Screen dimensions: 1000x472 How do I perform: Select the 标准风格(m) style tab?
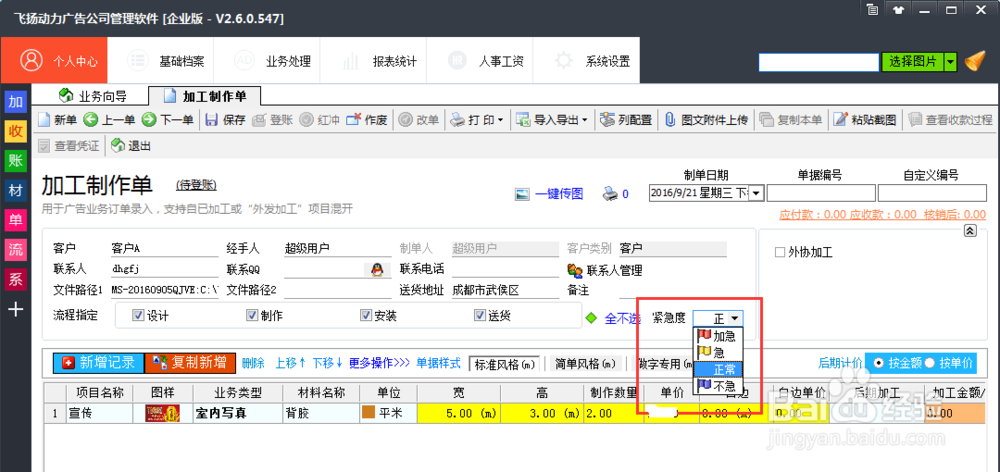[504, 364]
